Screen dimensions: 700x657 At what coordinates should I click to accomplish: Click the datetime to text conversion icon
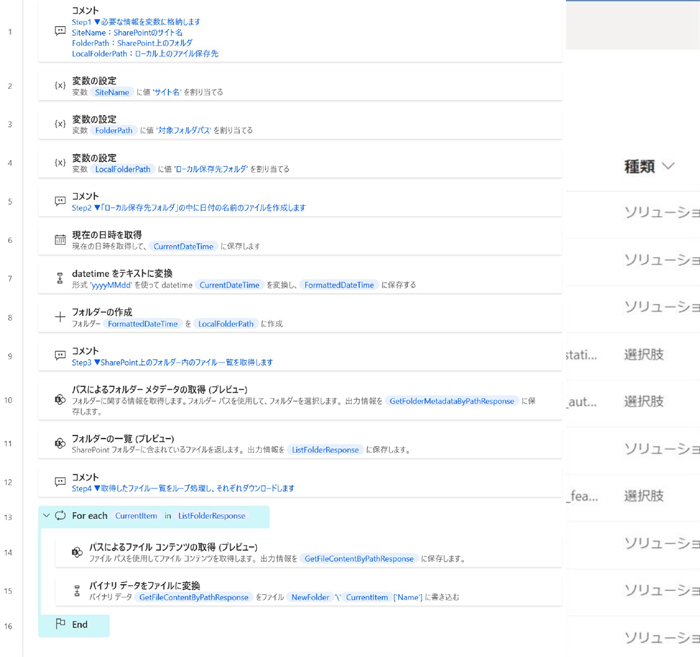pyautogui.click(x=60, y=279)
